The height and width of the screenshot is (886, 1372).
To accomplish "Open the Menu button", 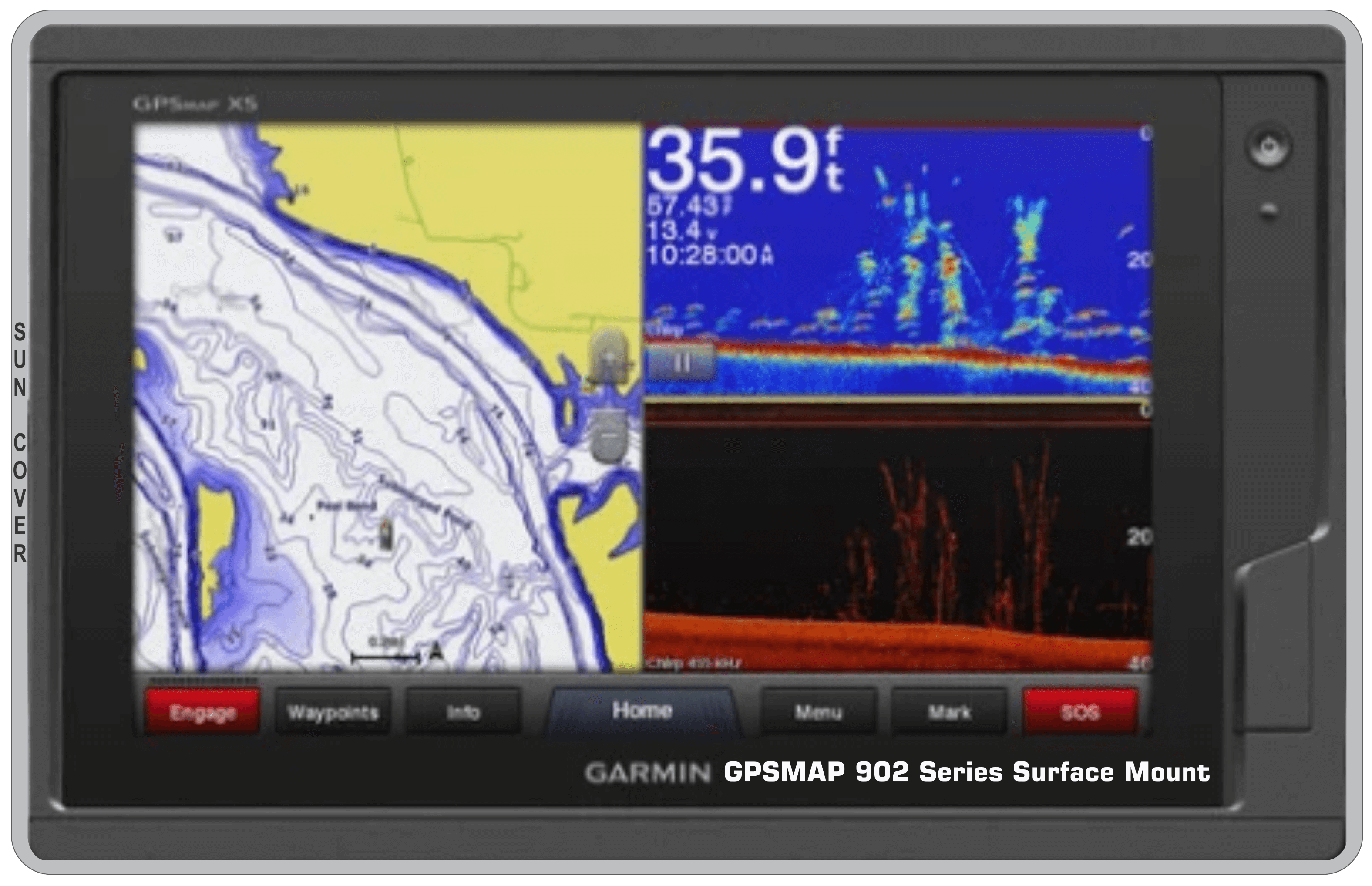I will tap(819, 712).
